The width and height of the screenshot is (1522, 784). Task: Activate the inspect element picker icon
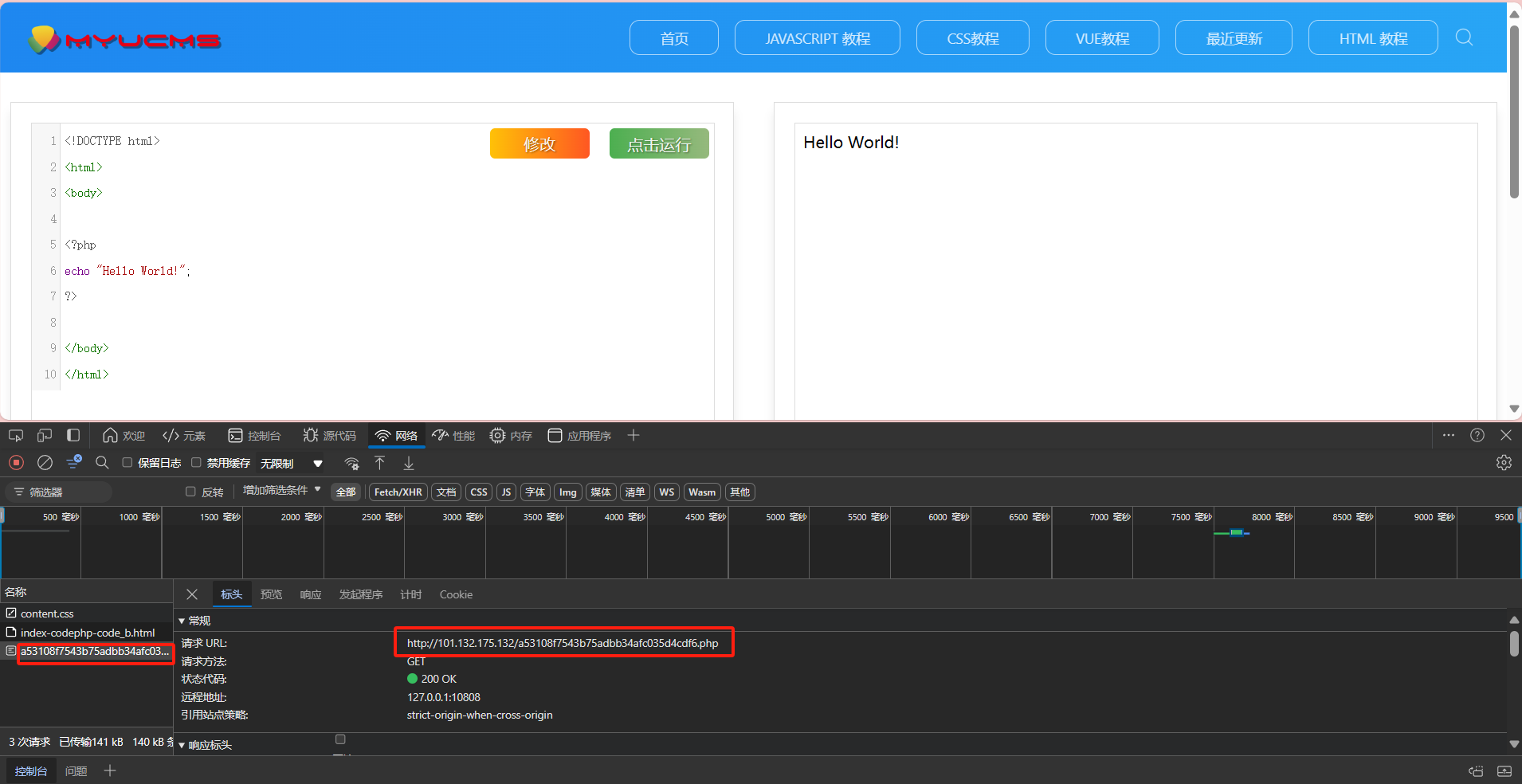pyautogui.click(x=16, y=435)
